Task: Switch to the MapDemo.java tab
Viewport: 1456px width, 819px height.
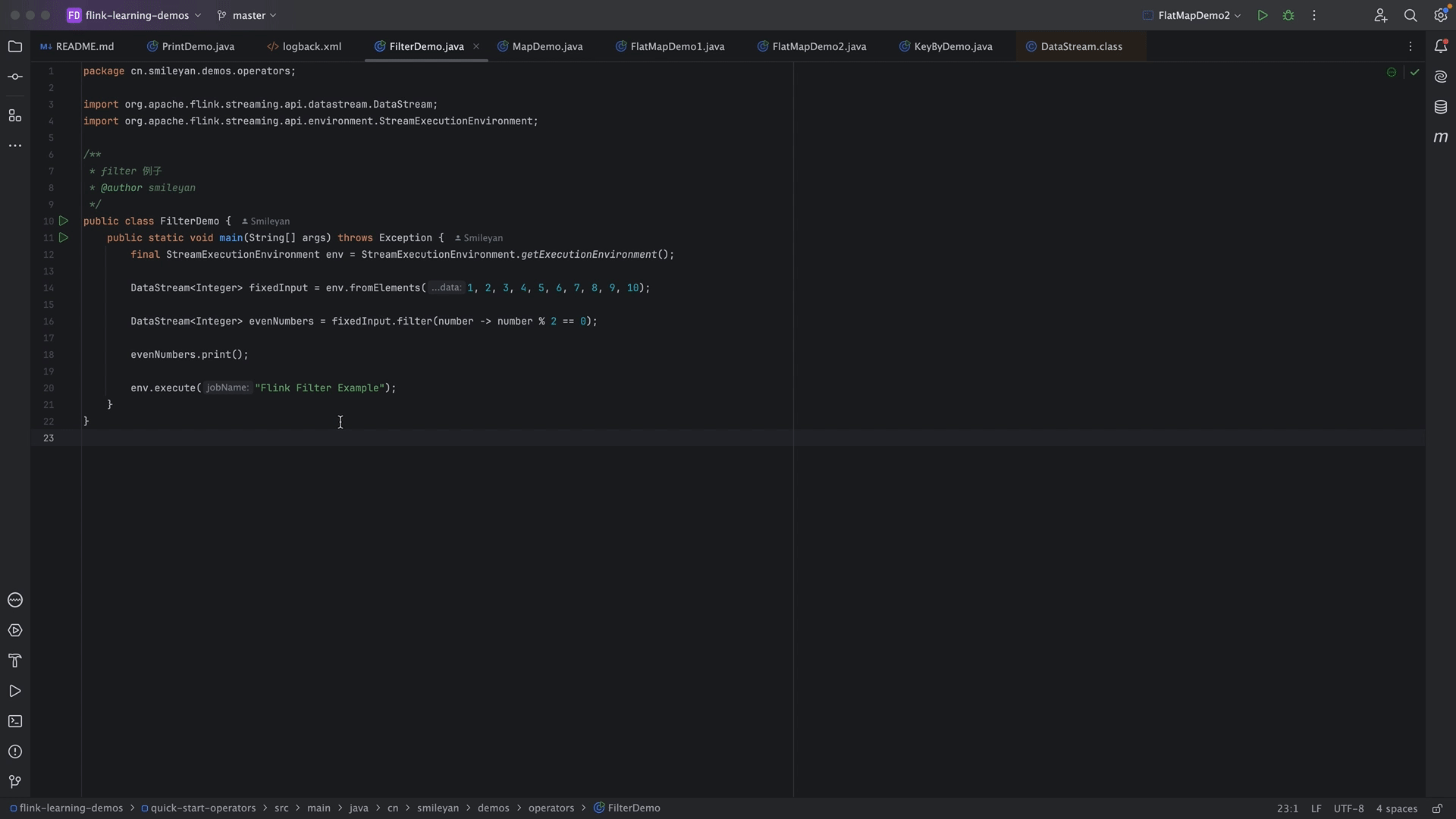Action: [x=547, y=47]
